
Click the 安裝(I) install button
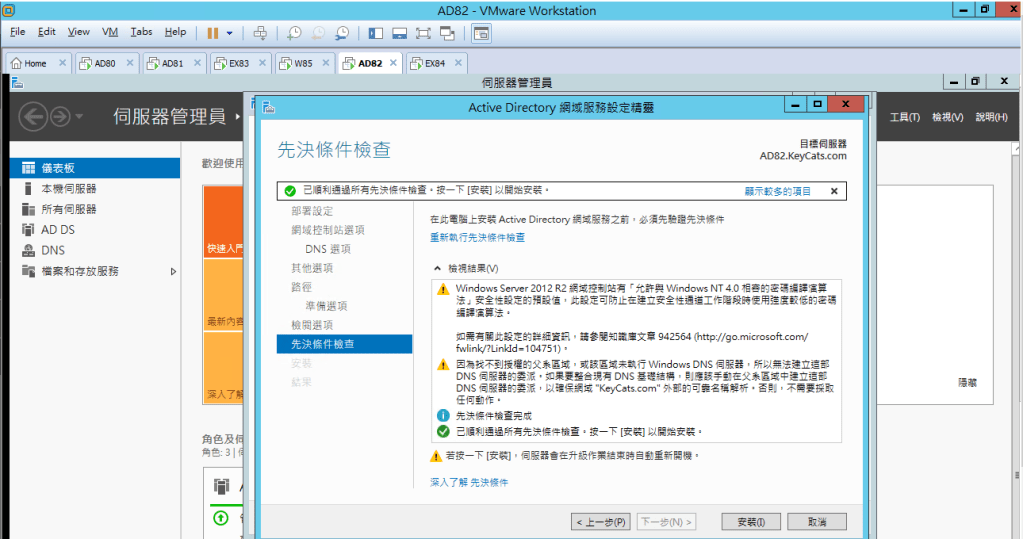click(x=750, y=522)
